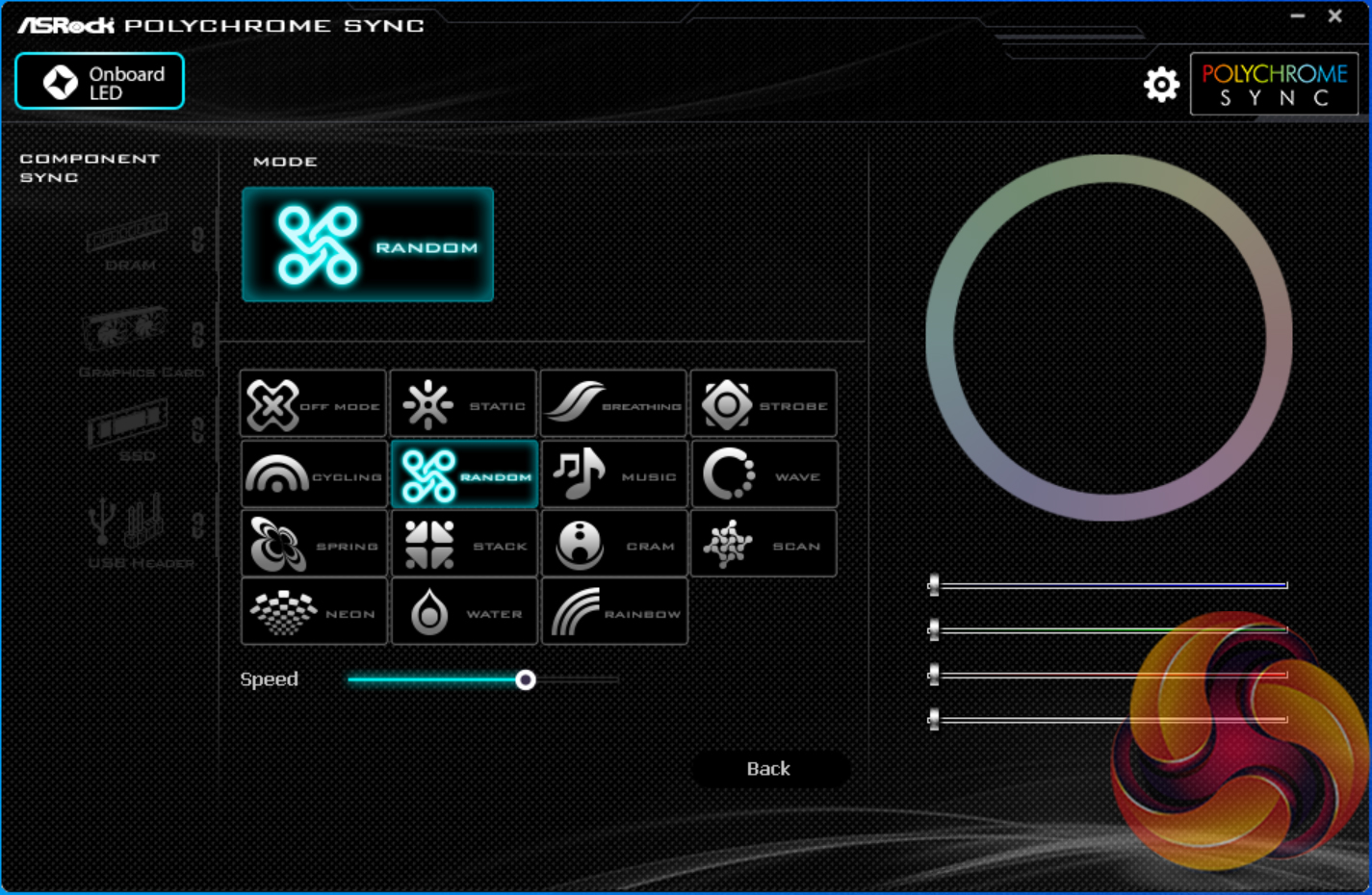Toggle the DRAM sync chain link
This screenshot has width=1372, height=895.
click(x=197, y=239)
